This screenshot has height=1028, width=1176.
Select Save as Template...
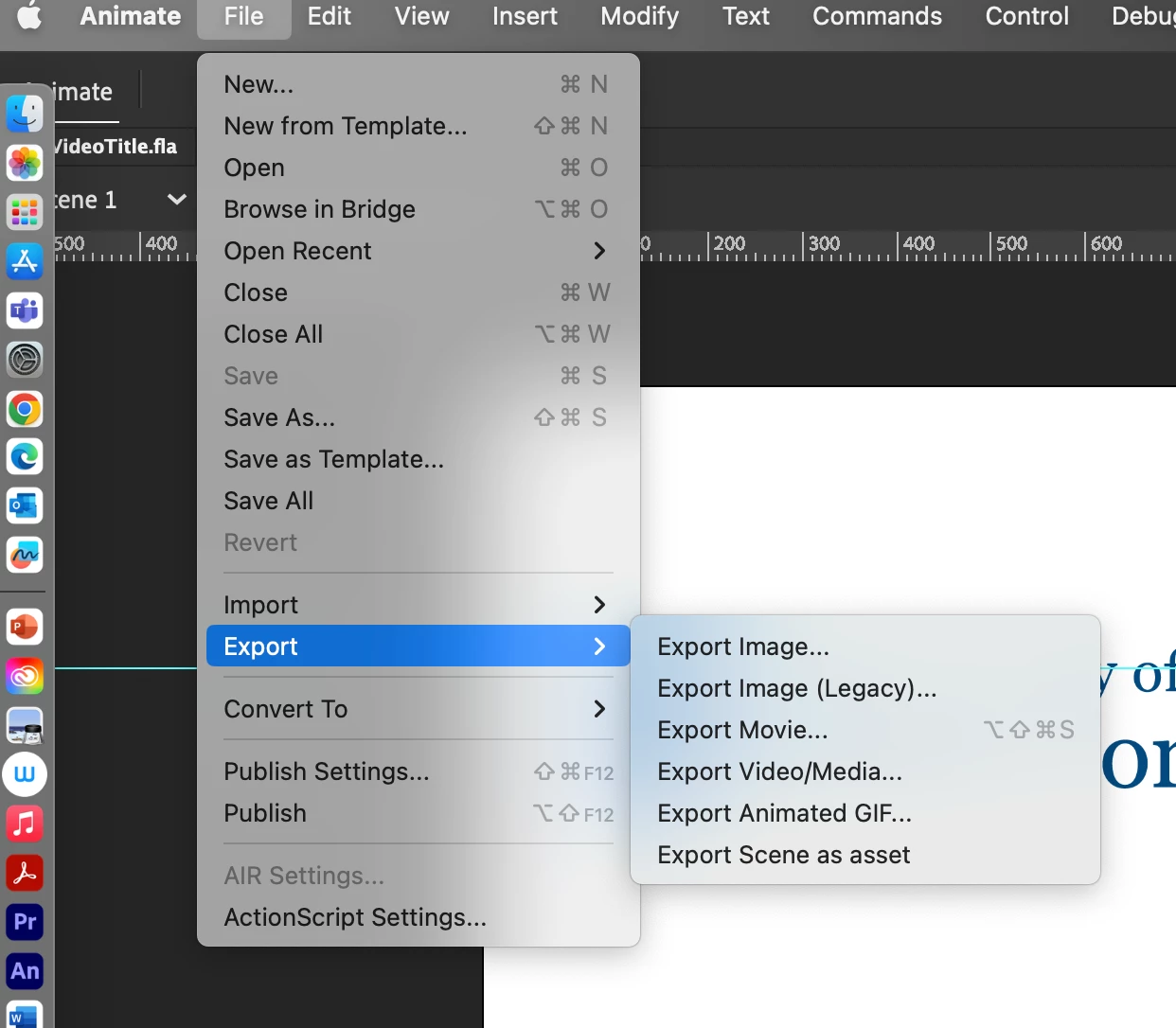click(x=418, y=459)
